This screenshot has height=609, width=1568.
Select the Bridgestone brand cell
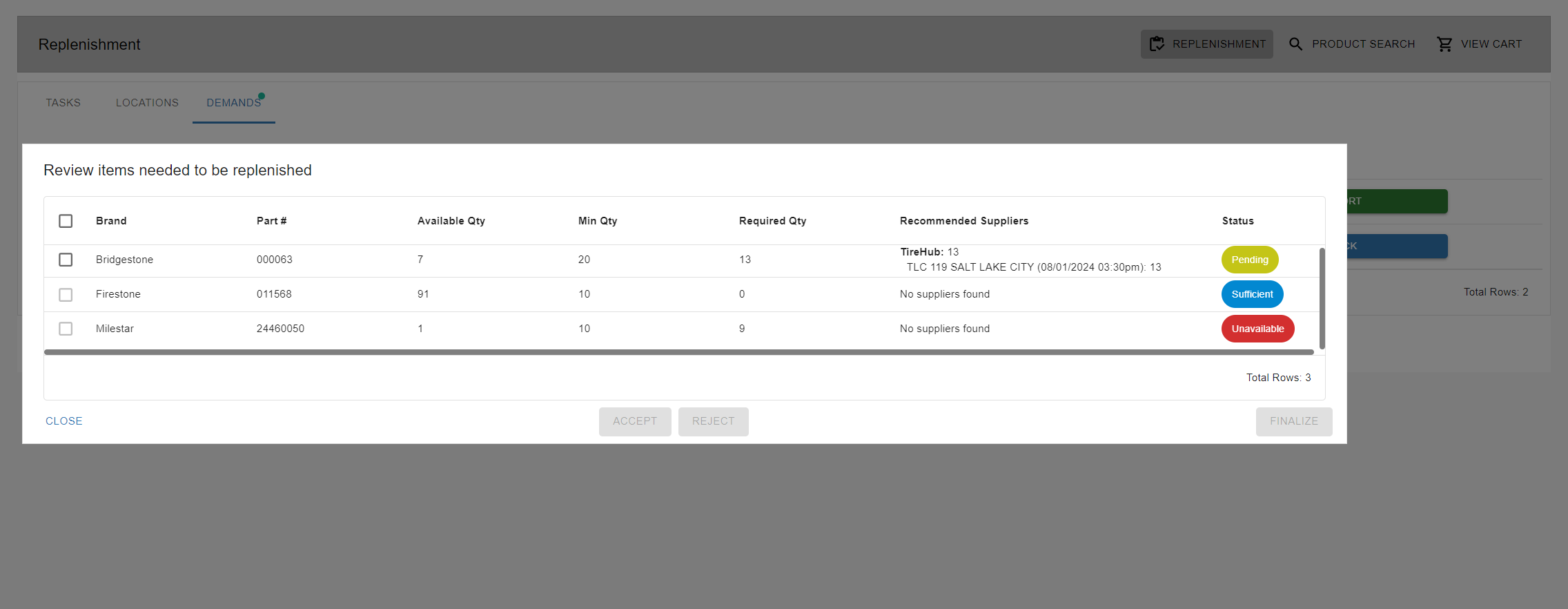[124, 260]
